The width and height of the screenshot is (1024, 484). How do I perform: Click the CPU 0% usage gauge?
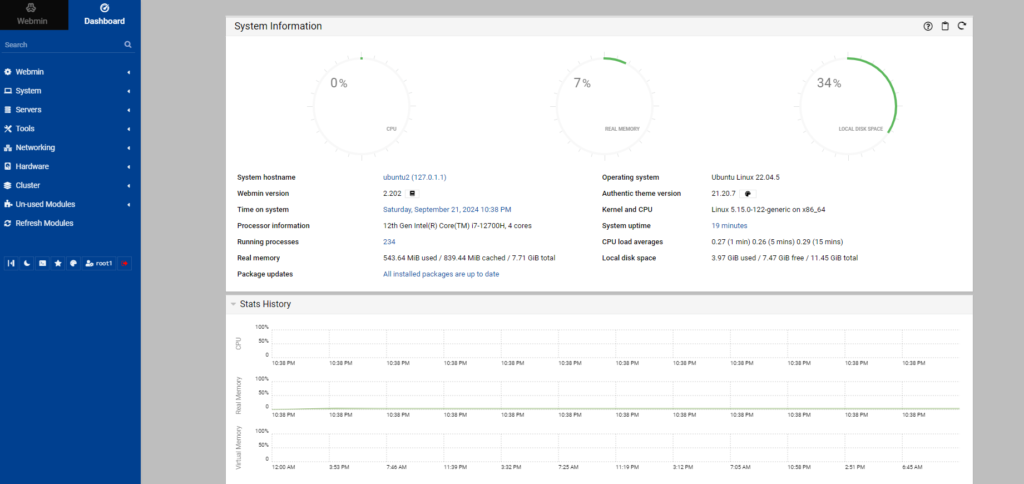(x=361, y=106)
